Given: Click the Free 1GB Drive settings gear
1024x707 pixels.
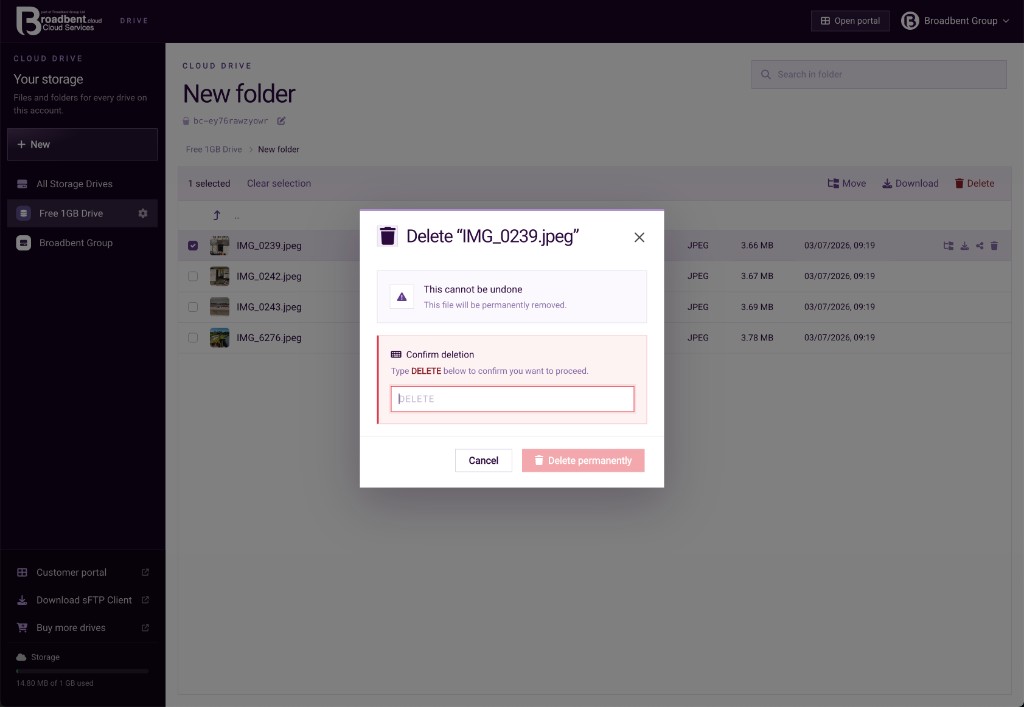Looking at the screenshot, I should pyautogui.click(x=142, y=213).
